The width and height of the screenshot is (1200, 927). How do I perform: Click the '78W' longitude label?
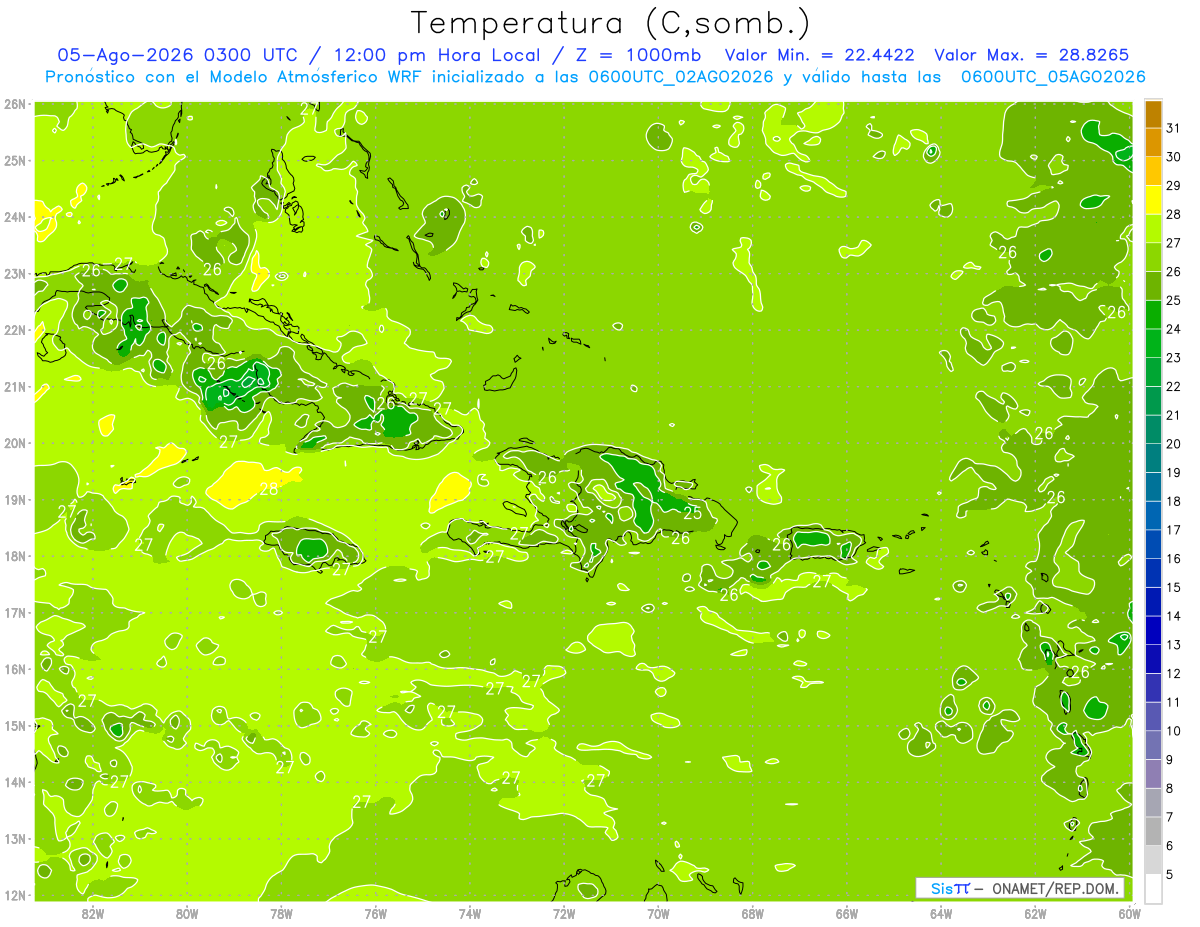281,913
